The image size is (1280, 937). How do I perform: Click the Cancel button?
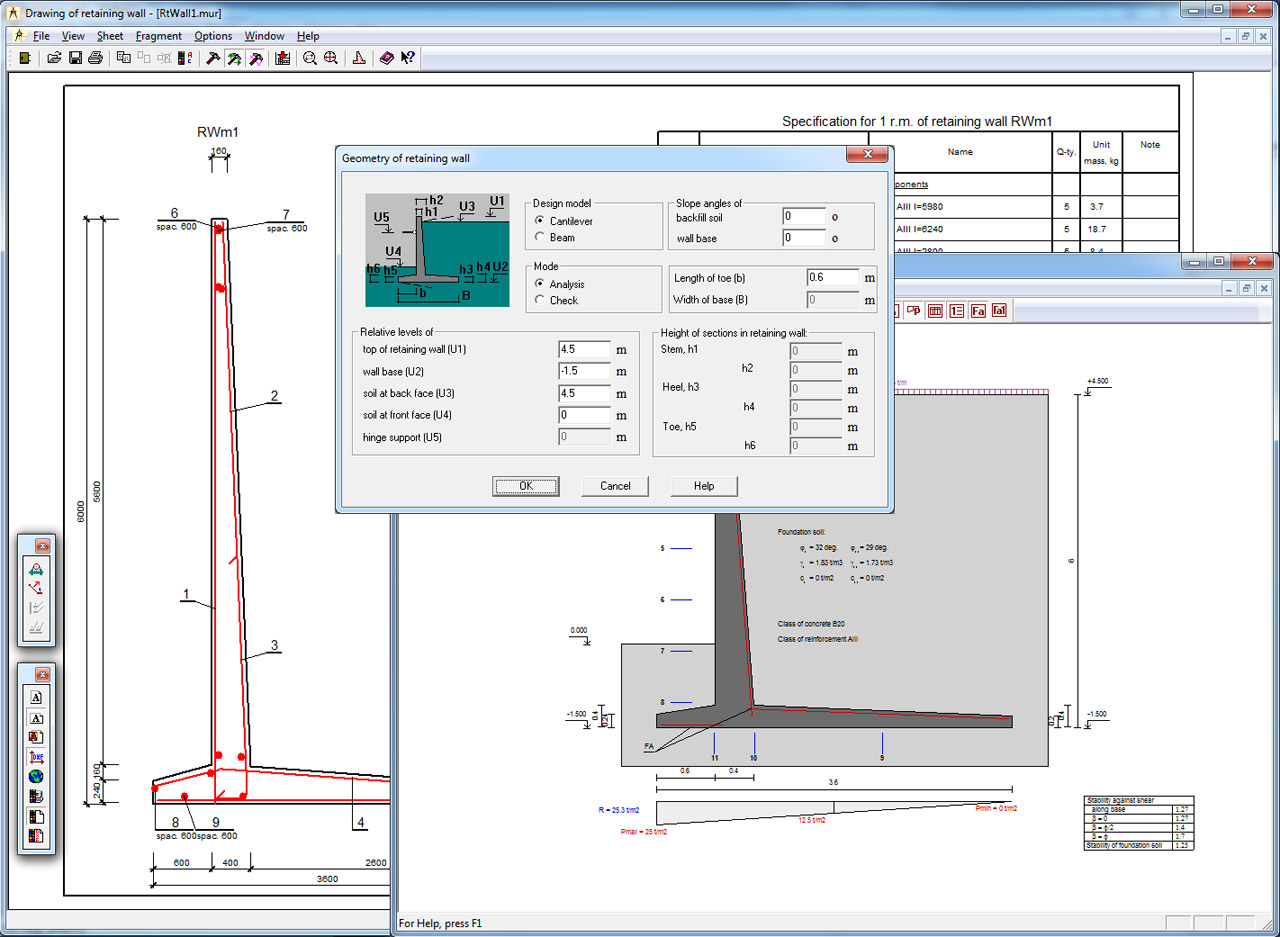click(615, 486)
